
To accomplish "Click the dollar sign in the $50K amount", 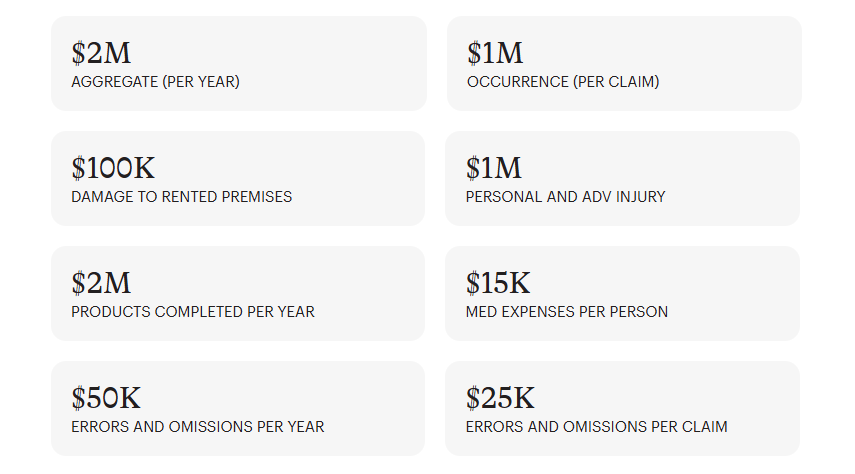I will [x=78, y=398].
